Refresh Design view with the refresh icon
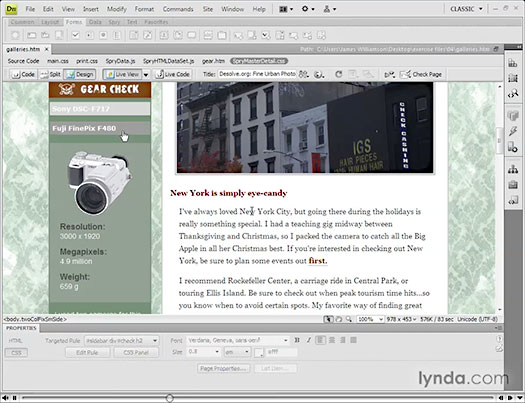This screenshot has width=525, height=403. point(339,74)
